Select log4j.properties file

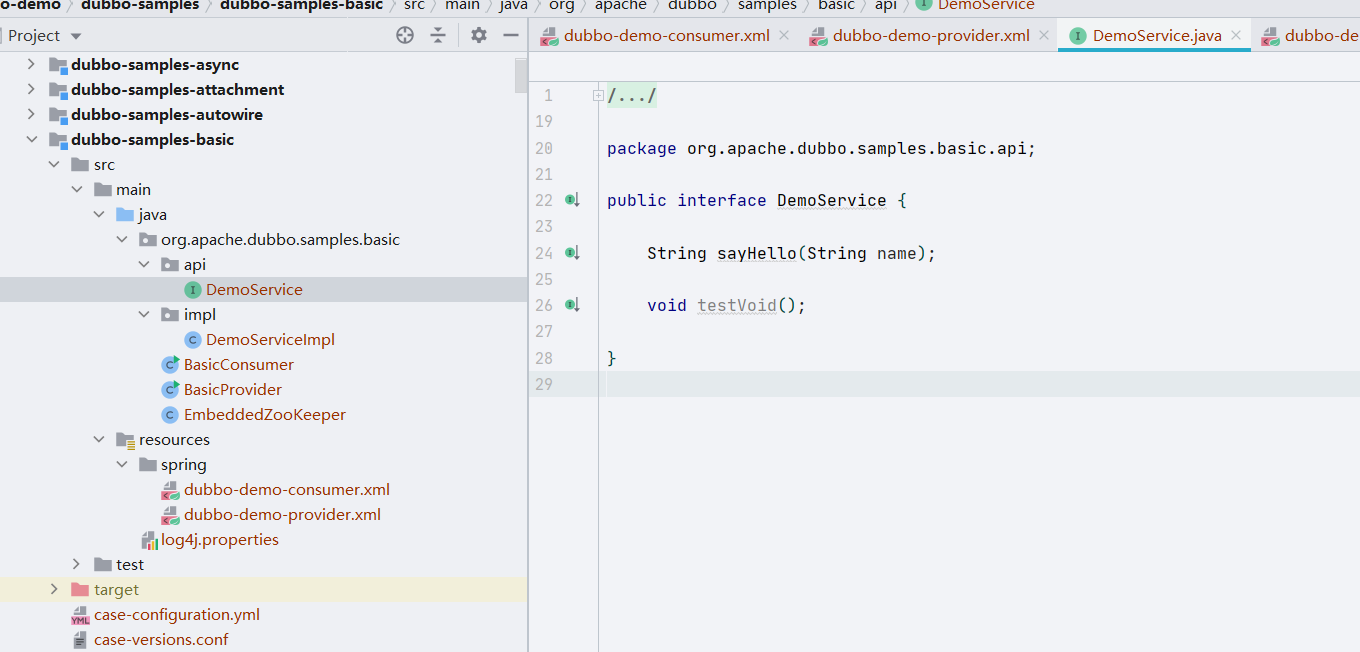tap(220, 539)
